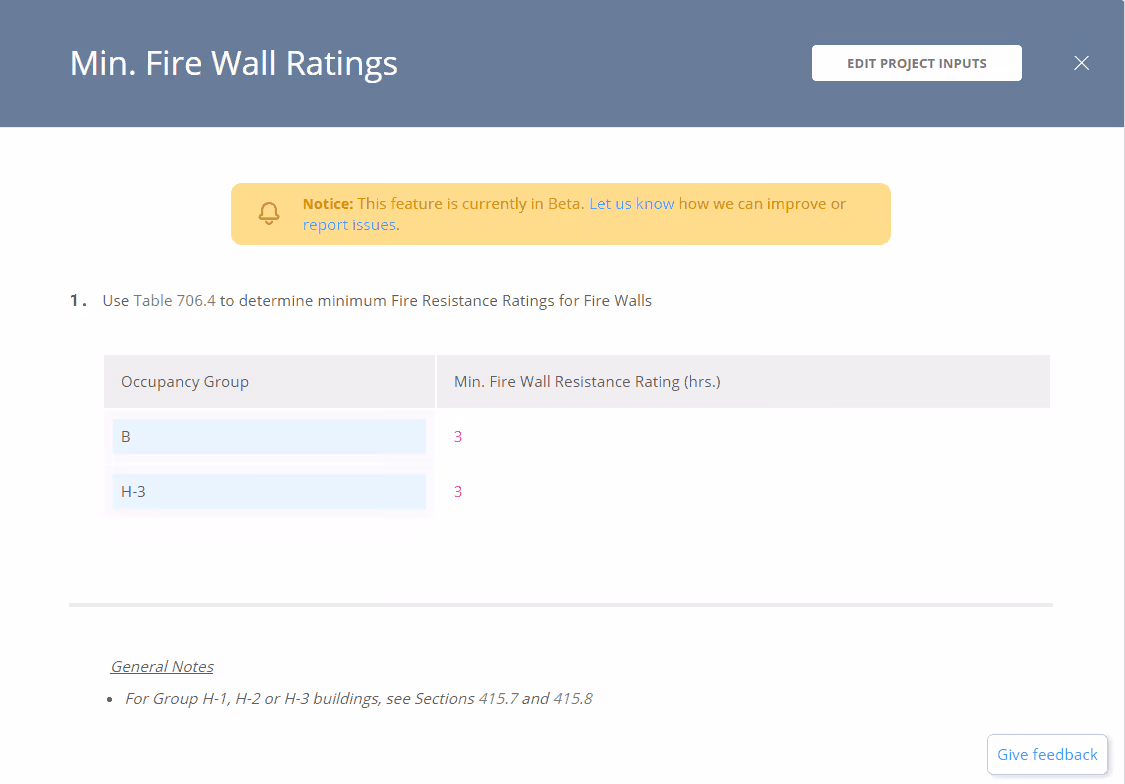Click the rating value 3 for group H-3
The image size is (1125, 784).
(458, 491)
